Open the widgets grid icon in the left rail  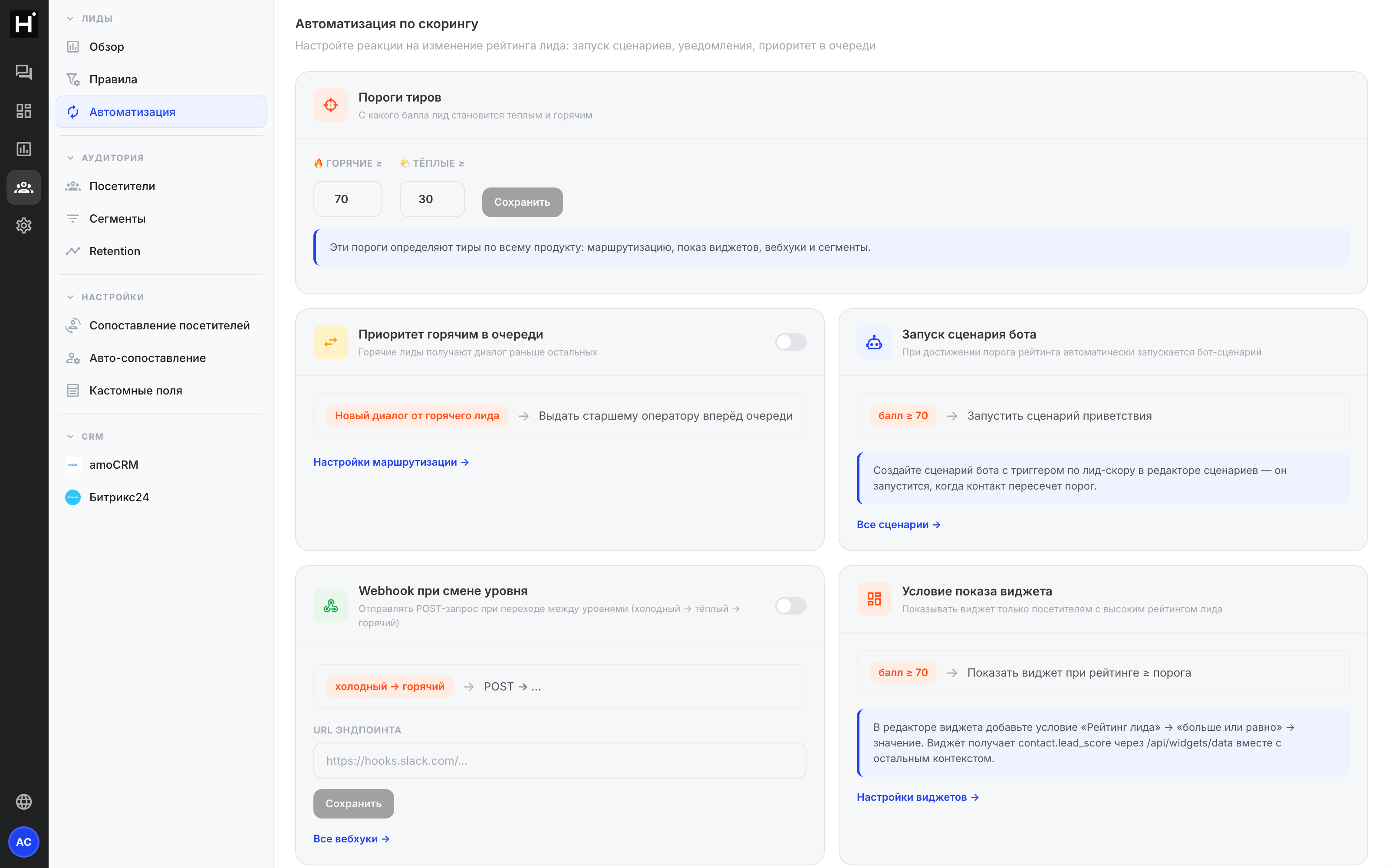click(x=23, y=111)
